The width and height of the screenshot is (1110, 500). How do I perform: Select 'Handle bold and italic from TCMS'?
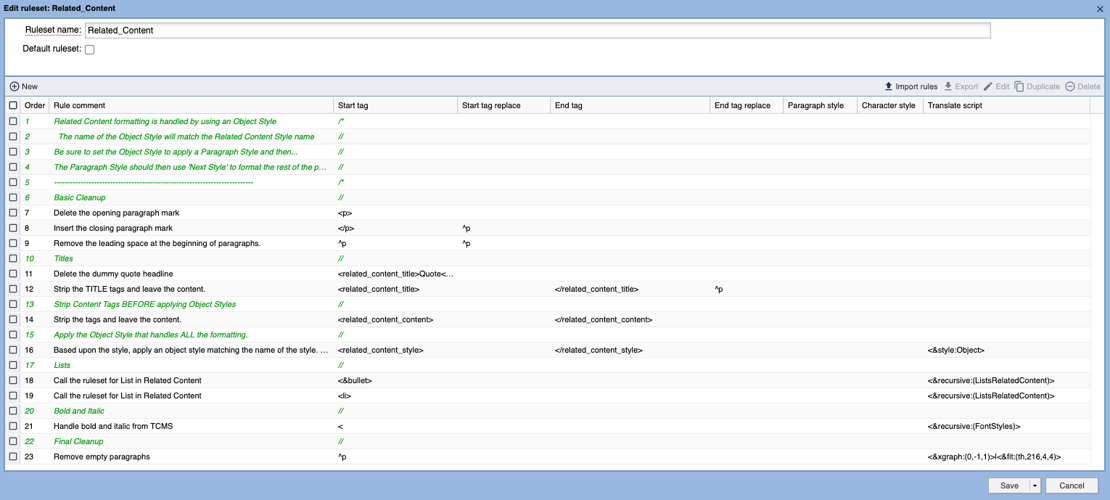tap(115, 426)
